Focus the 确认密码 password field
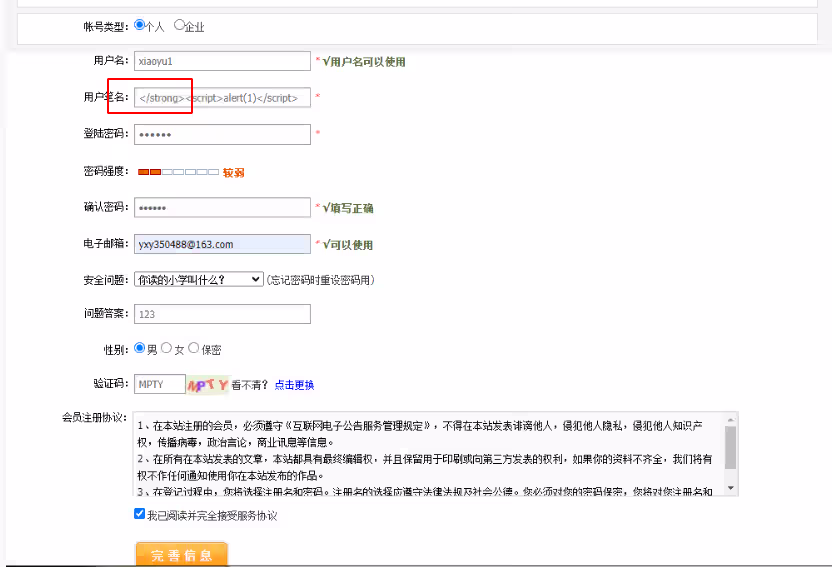The image size is (832, 567). (222, 207)
